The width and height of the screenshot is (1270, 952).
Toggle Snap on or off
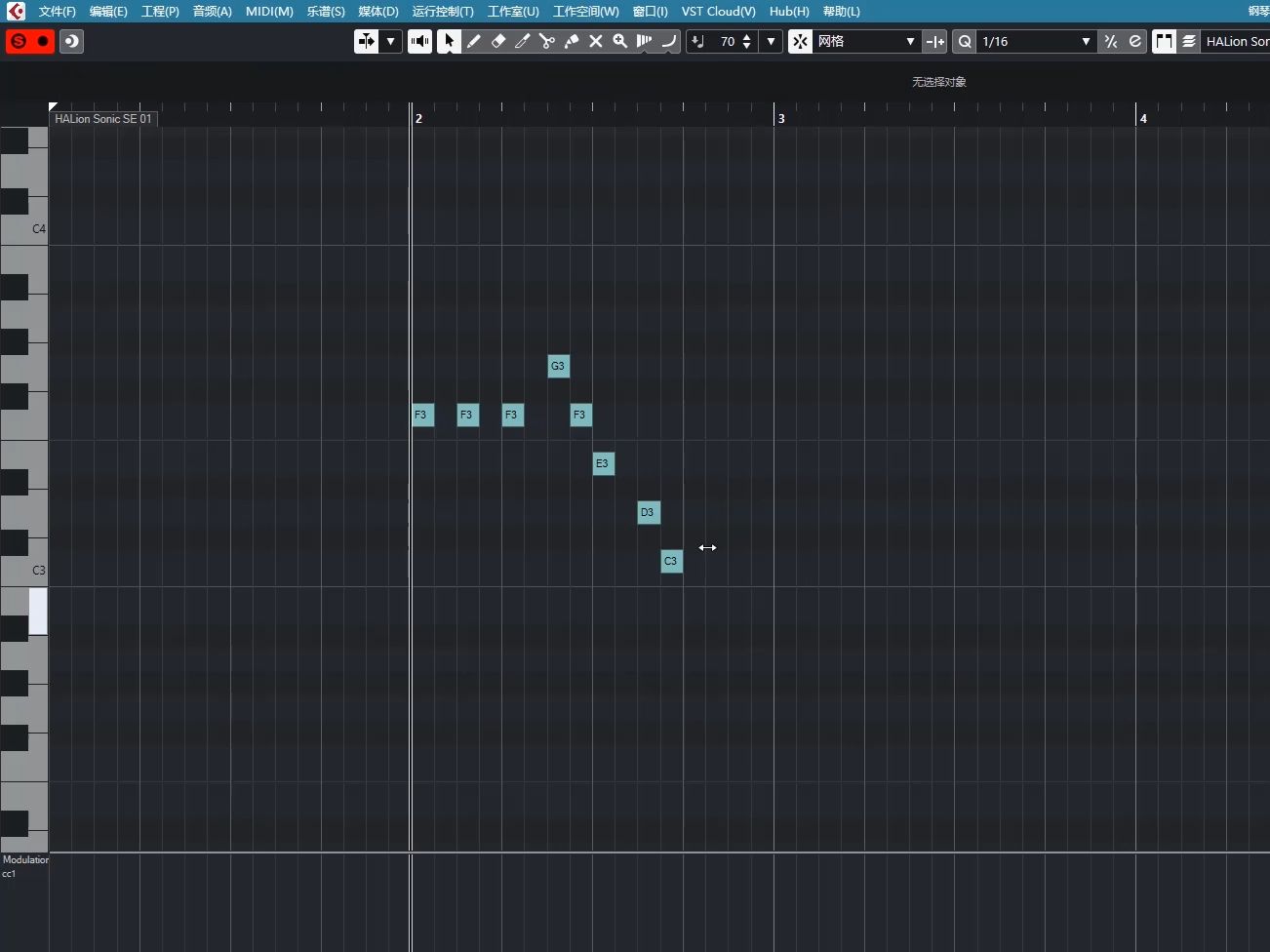coord(801,42)
